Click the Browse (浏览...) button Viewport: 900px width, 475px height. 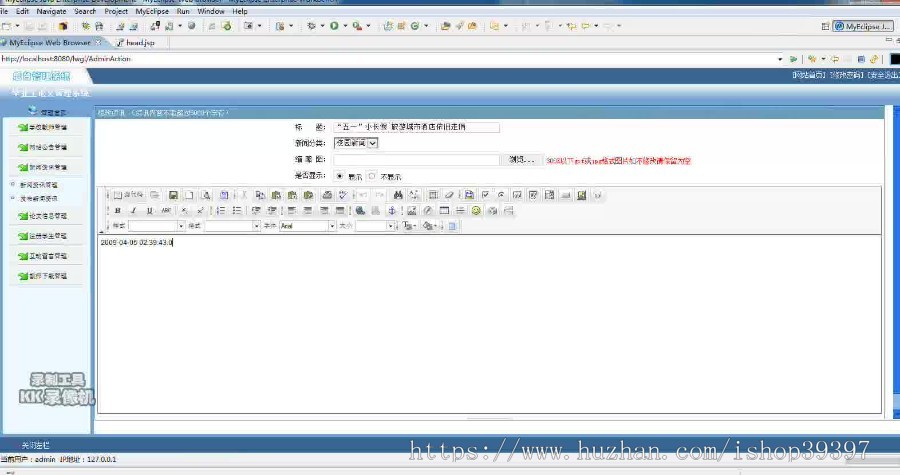(x=521, y=160)
